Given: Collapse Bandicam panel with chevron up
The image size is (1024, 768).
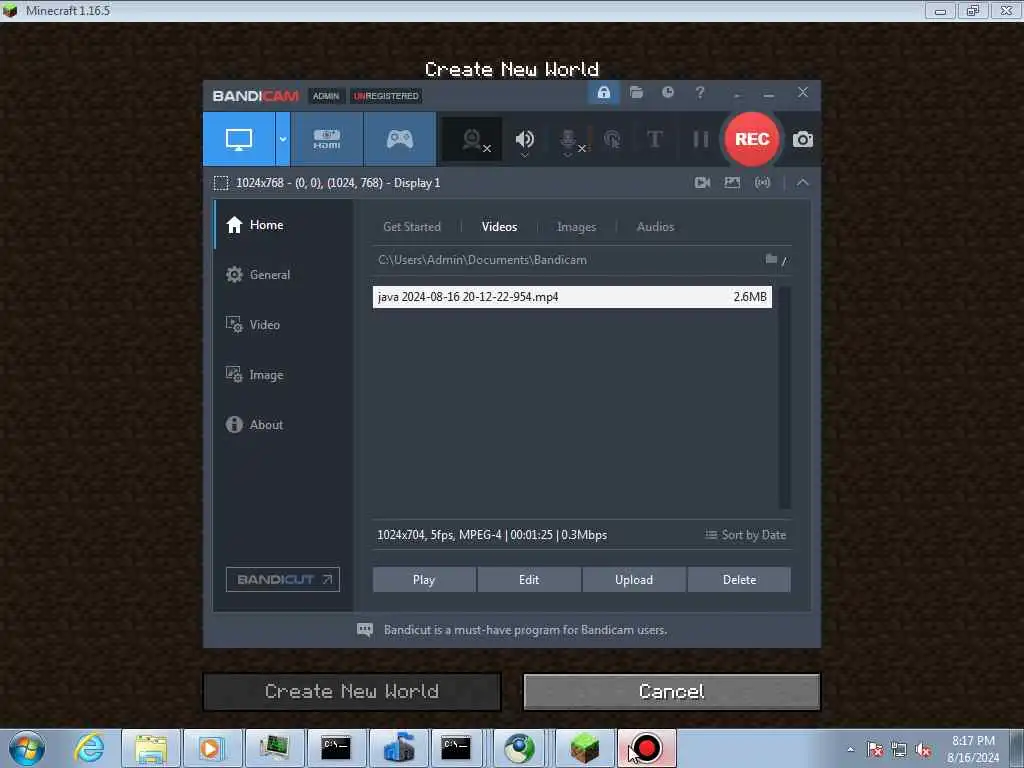Looking at the screenshot, I should click(803, 183).
